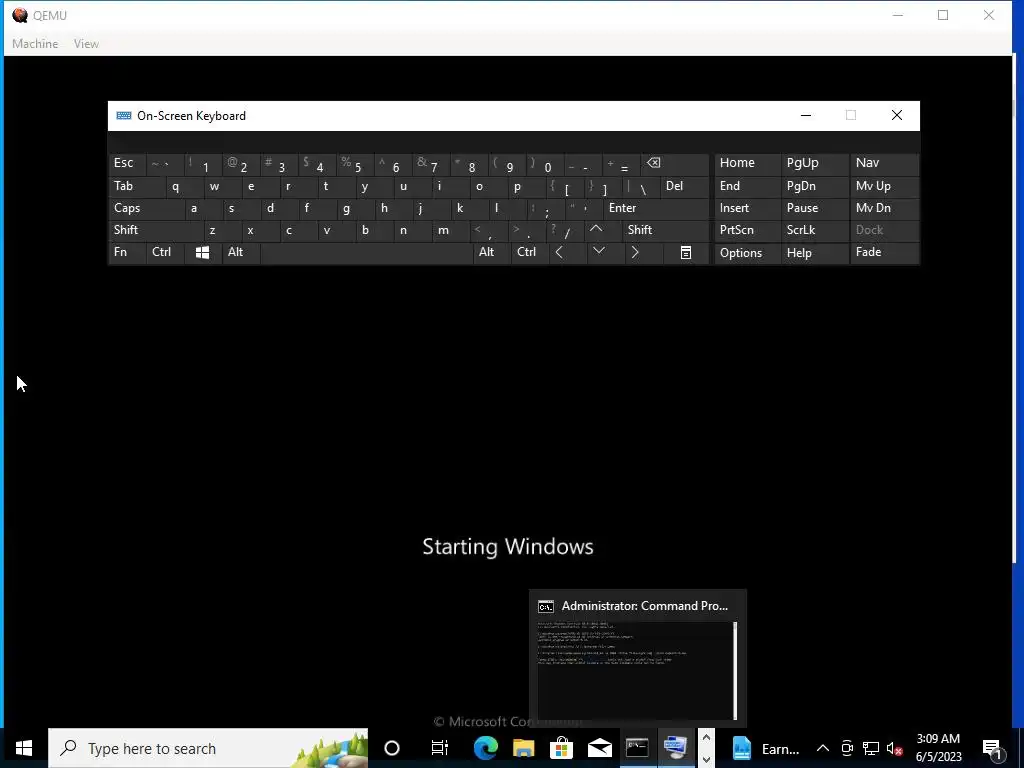Open File Explorer from the taskbar
Screen dimensions: 1024x768
pyautogui.click(x=523, y=748)
